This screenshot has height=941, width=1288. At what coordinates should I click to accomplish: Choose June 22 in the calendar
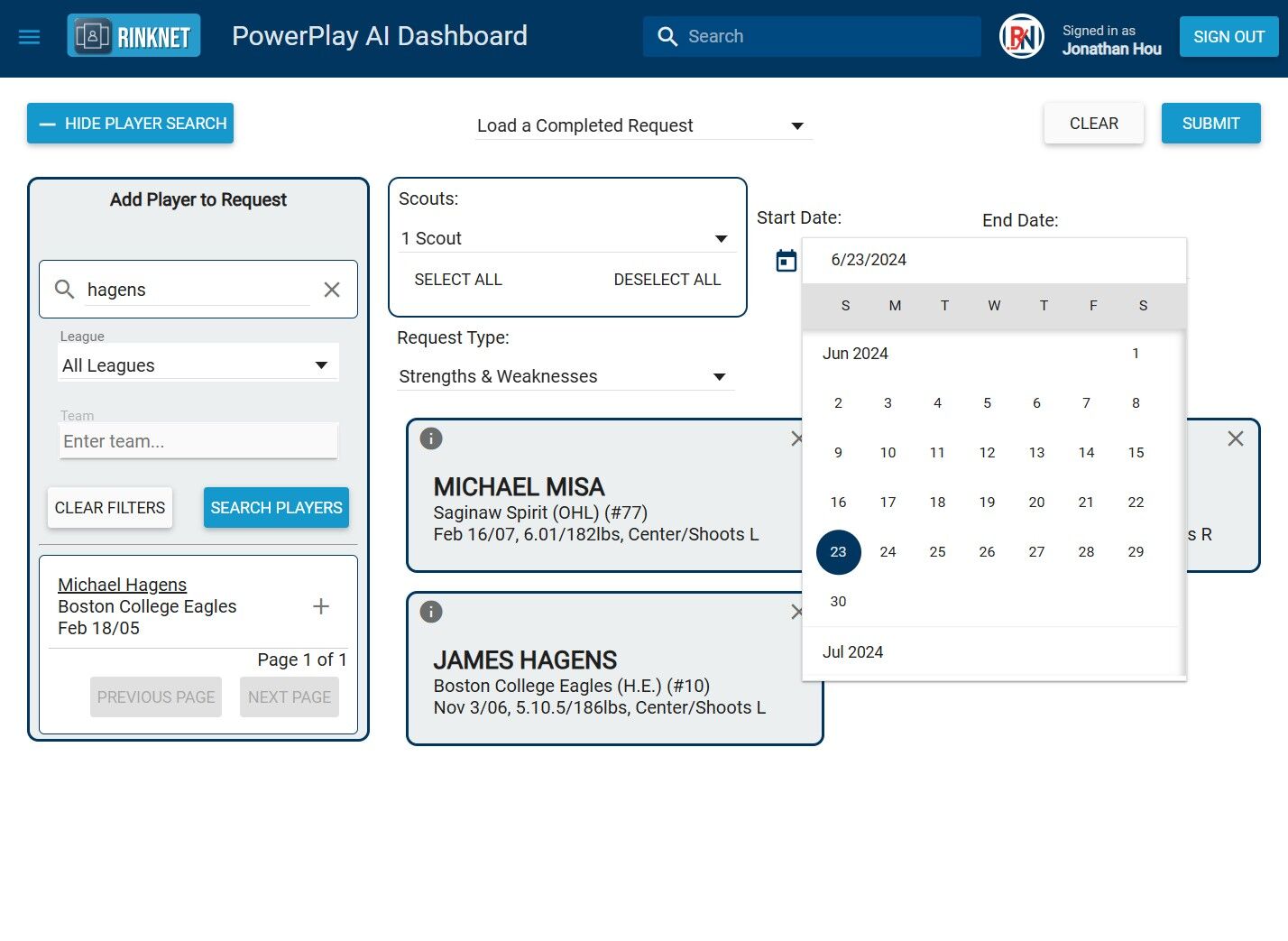[1136, 503]
